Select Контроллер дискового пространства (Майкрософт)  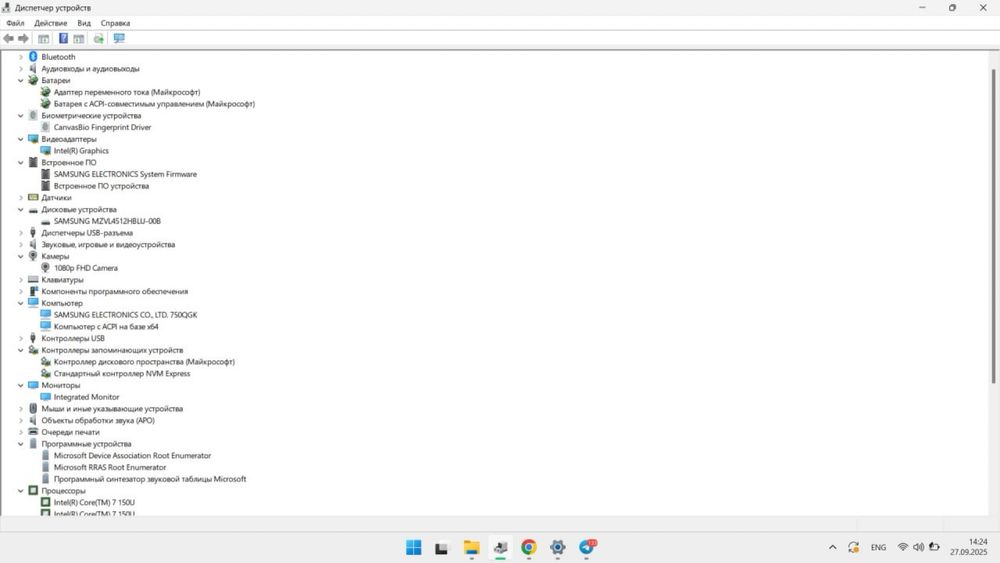click(x=144, y=362)
